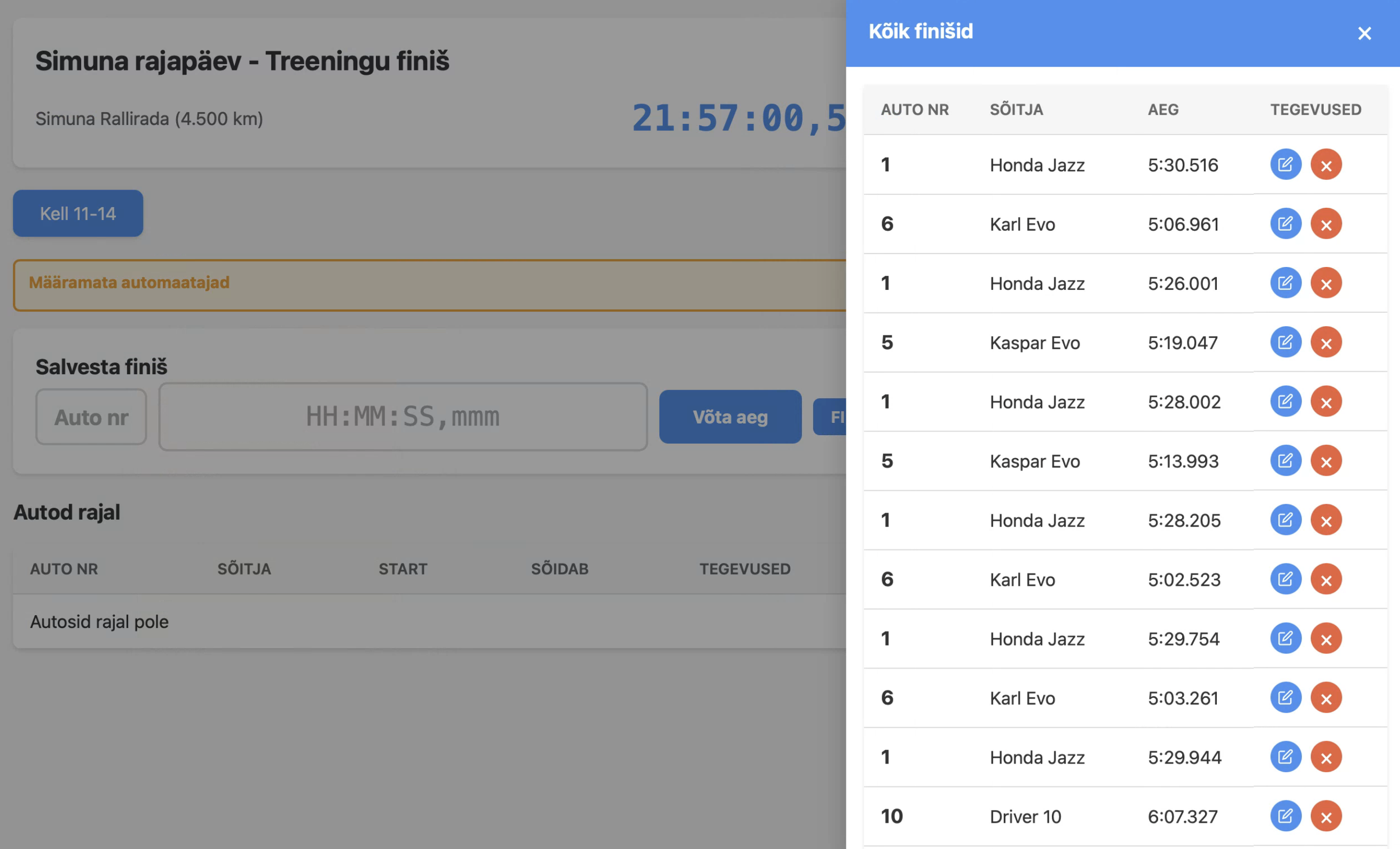Screen dimensions: 1400x849
Task: Delete the Driver 10 6:07.327 finish
Action: pyautogui.click(x=1326, y=816)
